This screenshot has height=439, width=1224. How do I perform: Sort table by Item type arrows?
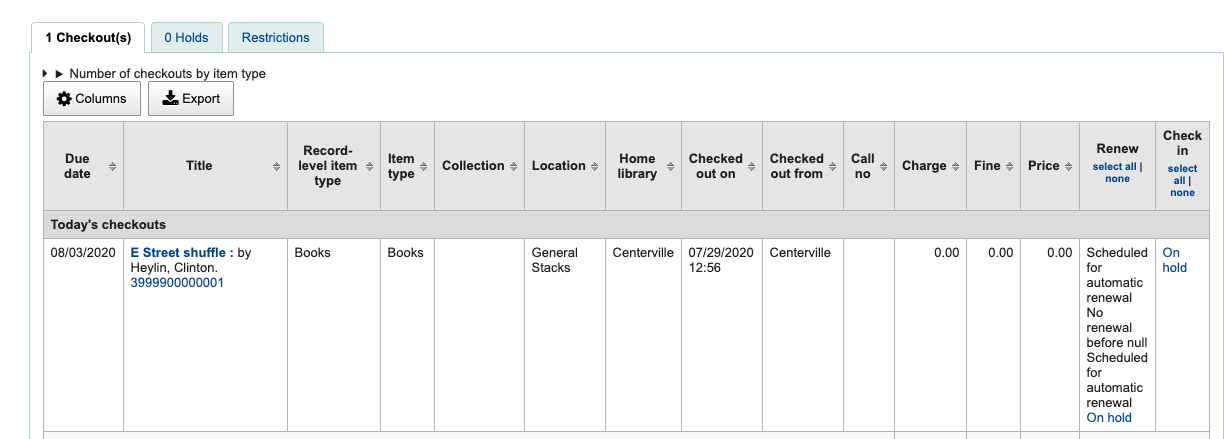(423, 166)
